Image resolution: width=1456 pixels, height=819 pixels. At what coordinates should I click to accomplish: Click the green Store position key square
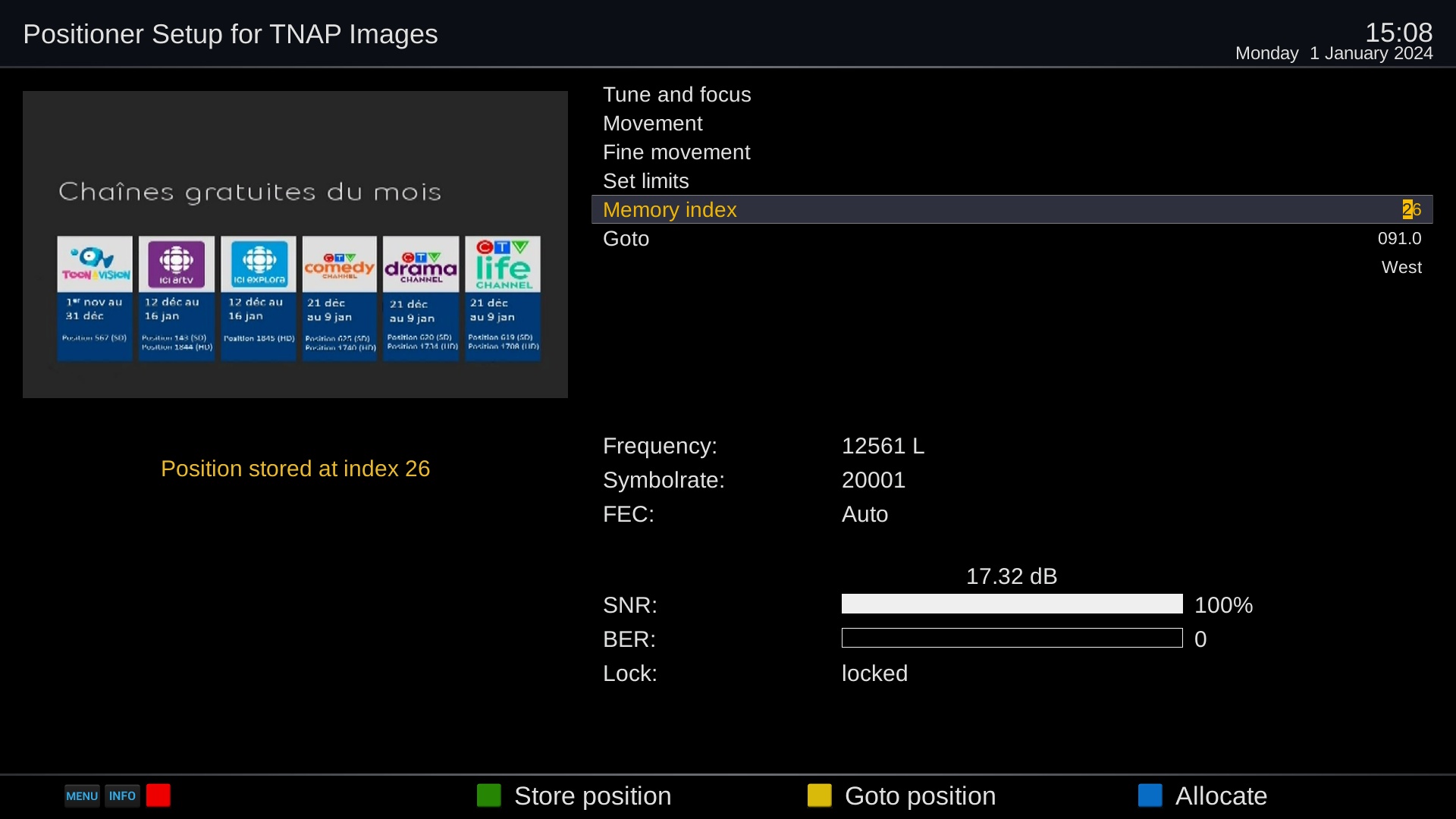(489, 795)
